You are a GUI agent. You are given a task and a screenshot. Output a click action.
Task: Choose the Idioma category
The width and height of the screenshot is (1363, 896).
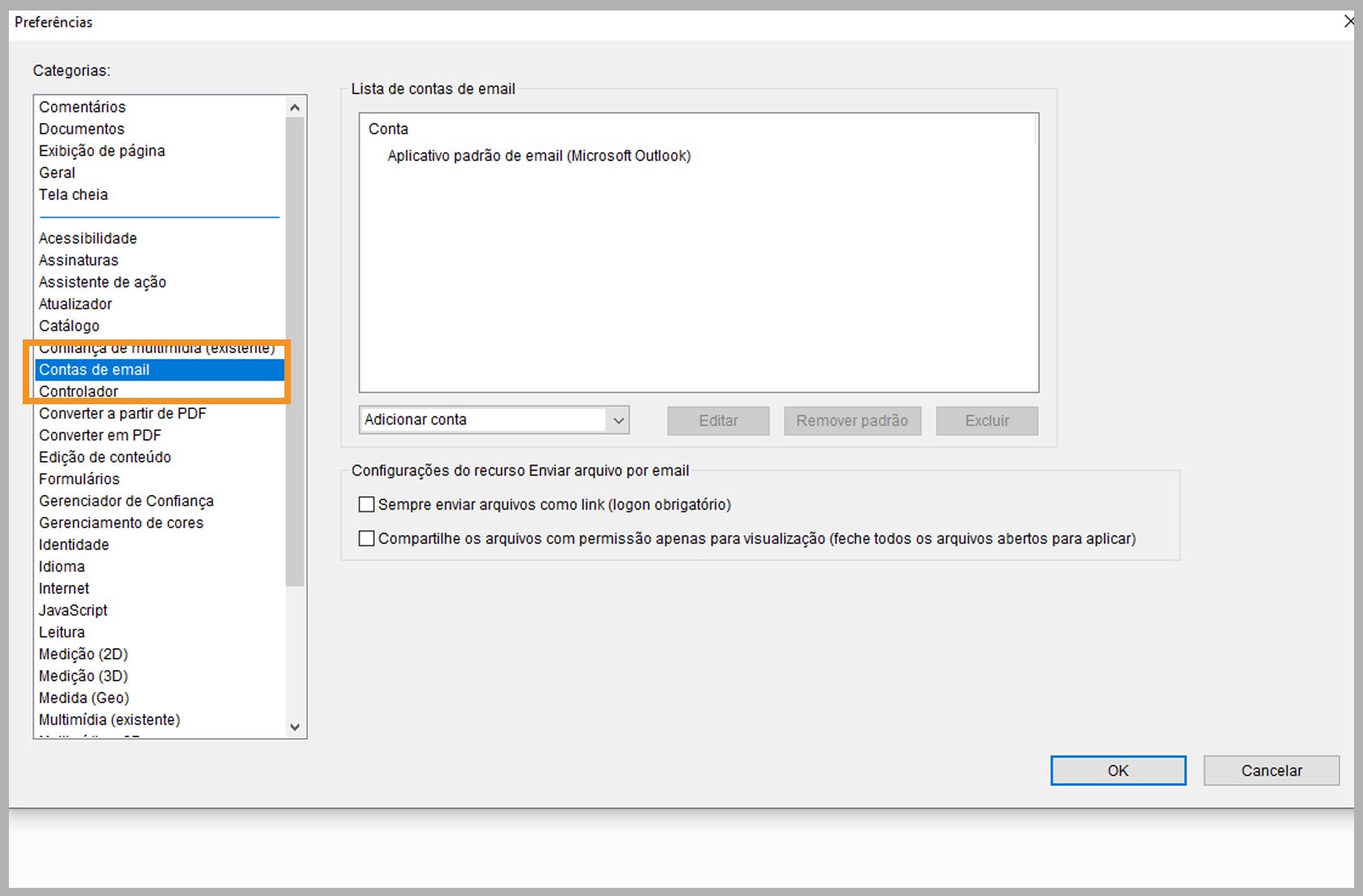(62, 566)
